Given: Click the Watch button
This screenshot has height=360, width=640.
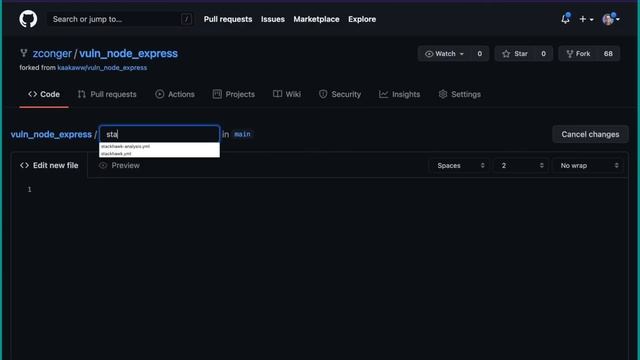Looking at the screenshot, I should (444, 53).
